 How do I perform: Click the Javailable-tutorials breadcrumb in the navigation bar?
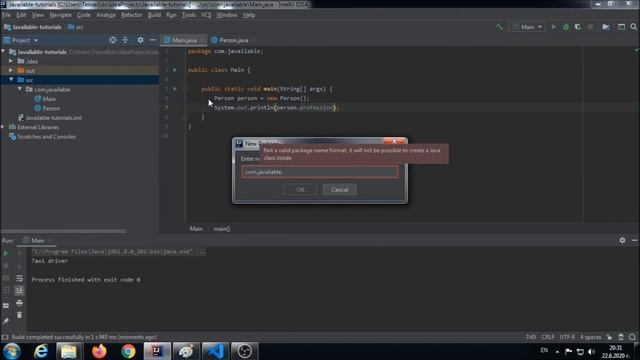click(33, 27)
